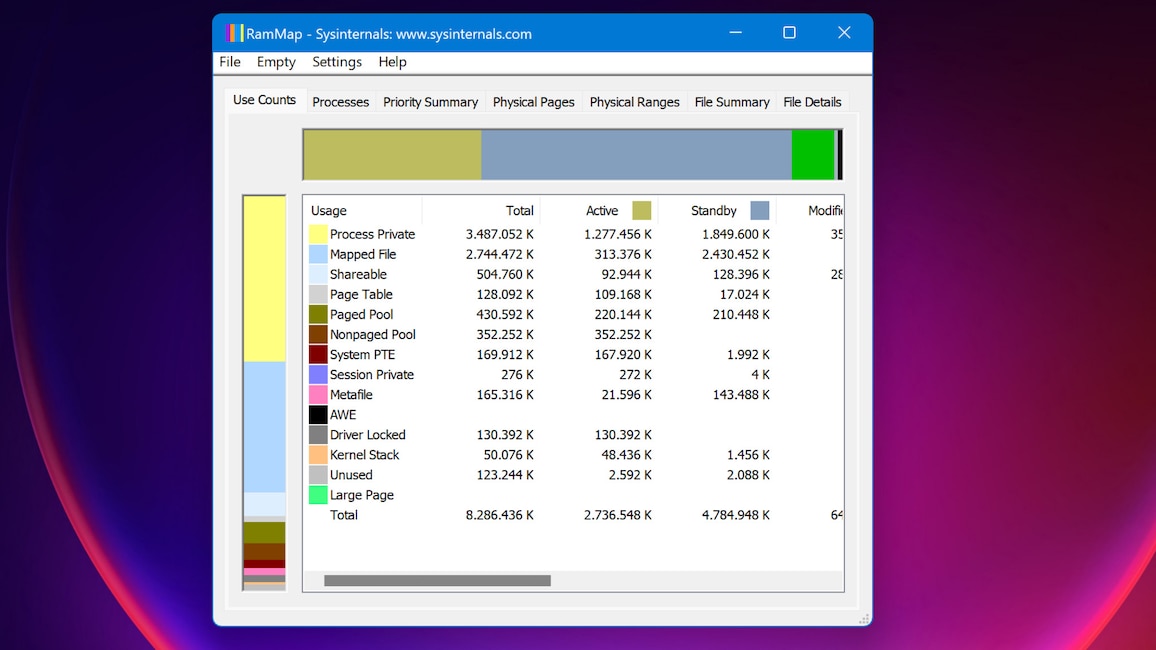Click Active total value 2.736.548 K
This screenshot has height=650, width=1156.
click(618, 515)
